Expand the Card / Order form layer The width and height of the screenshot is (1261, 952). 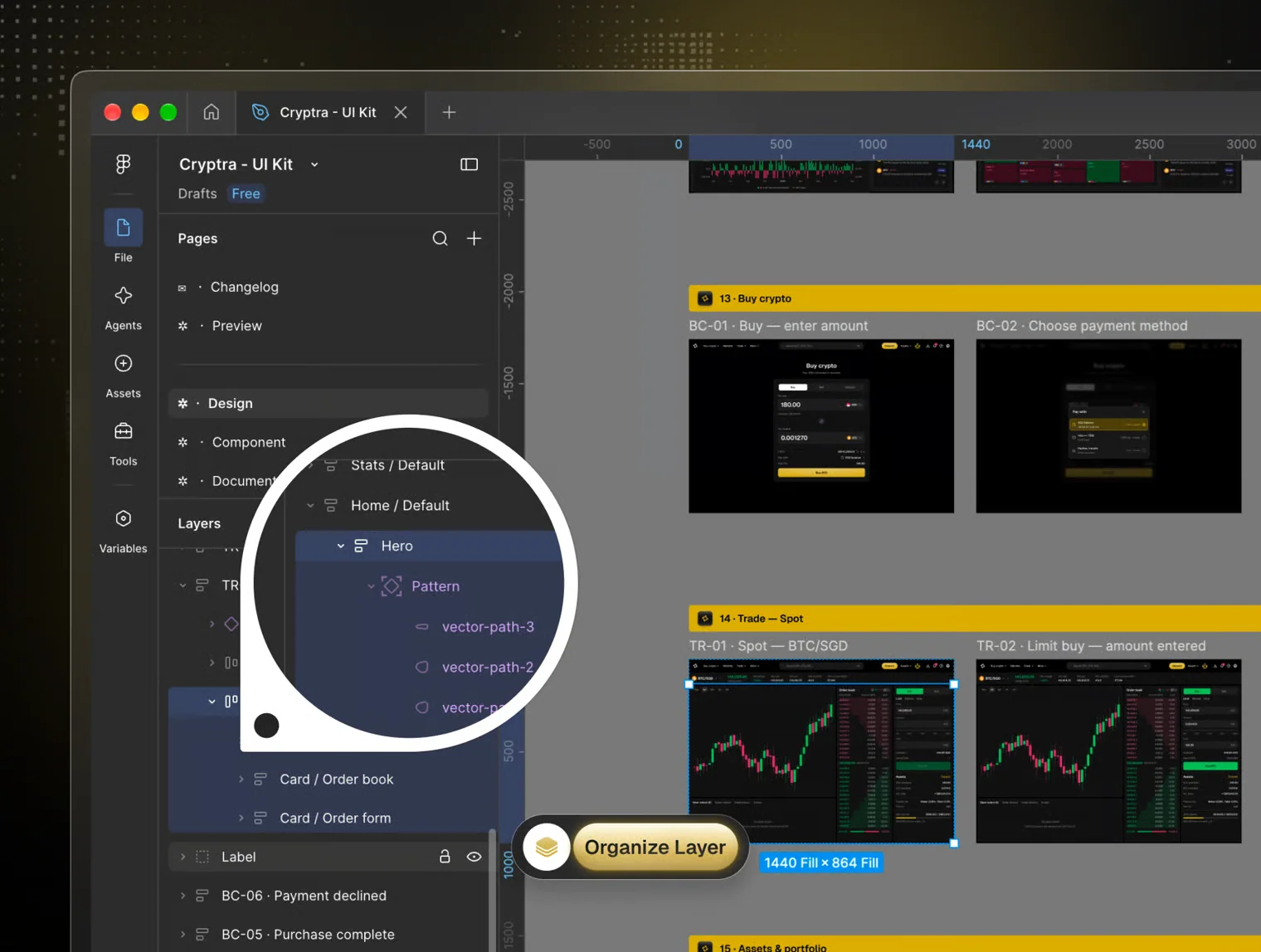pyautogui.click(x=241, y=818)
